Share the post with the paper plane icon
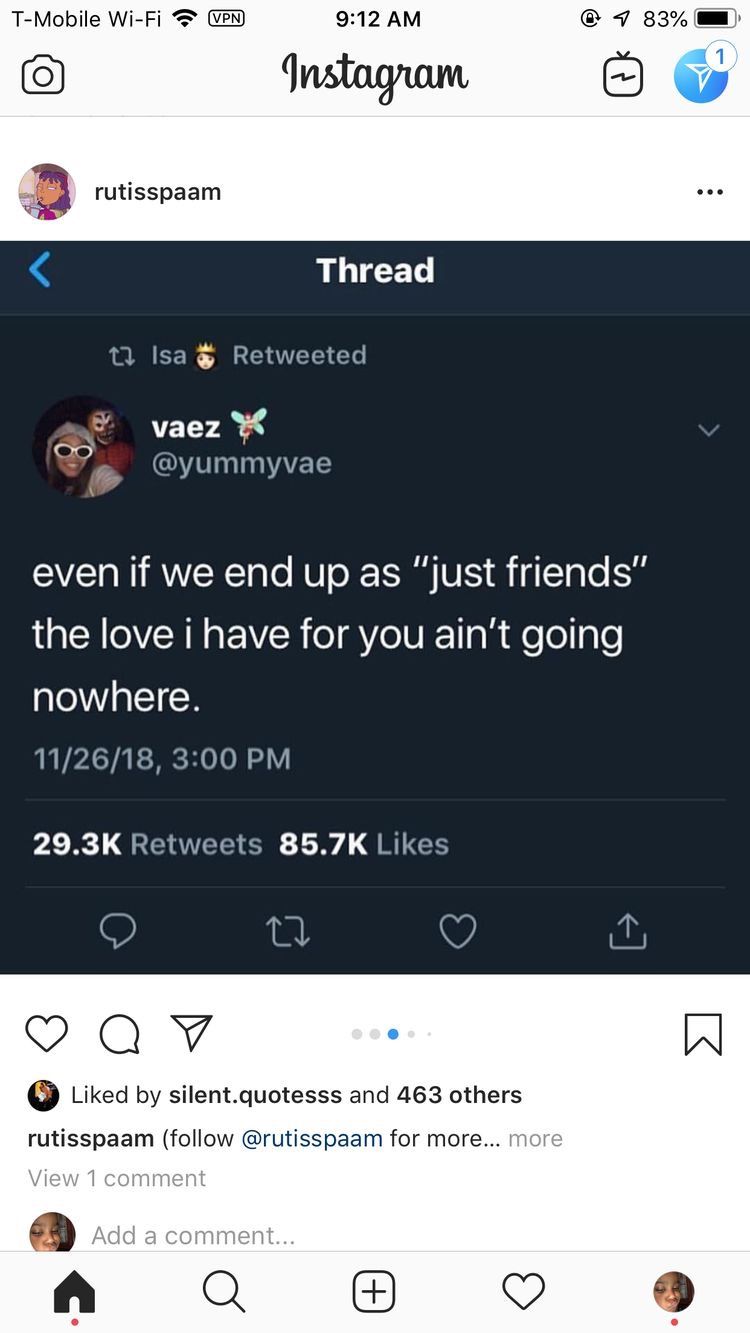The height and width of the screenshot is (1333, 750). [191, 1034]
